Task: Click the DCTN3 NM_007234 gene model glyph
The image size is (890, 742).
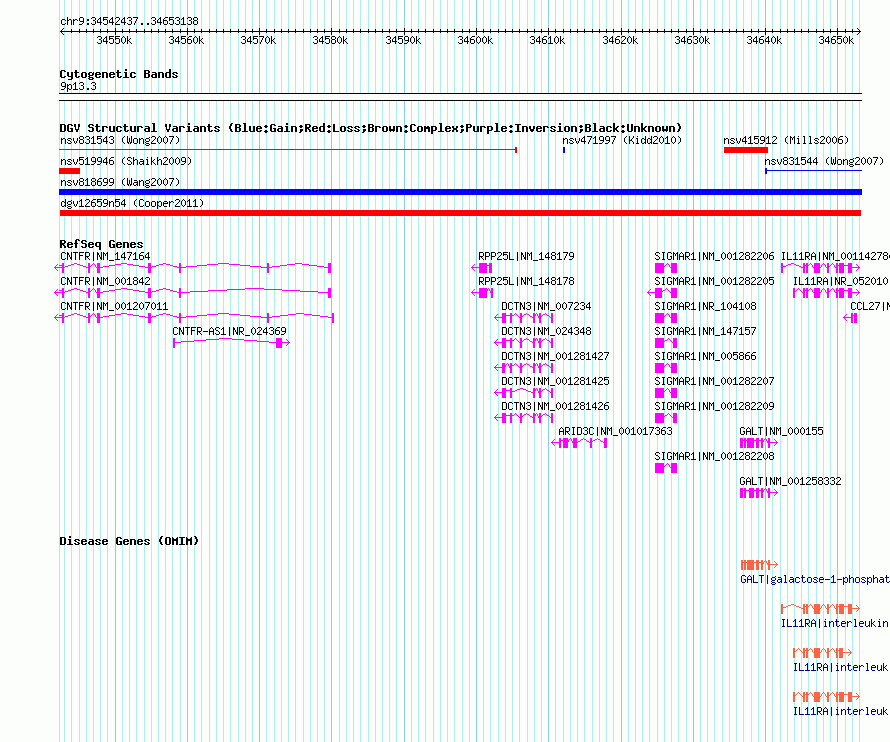Action: coord(524,318)
